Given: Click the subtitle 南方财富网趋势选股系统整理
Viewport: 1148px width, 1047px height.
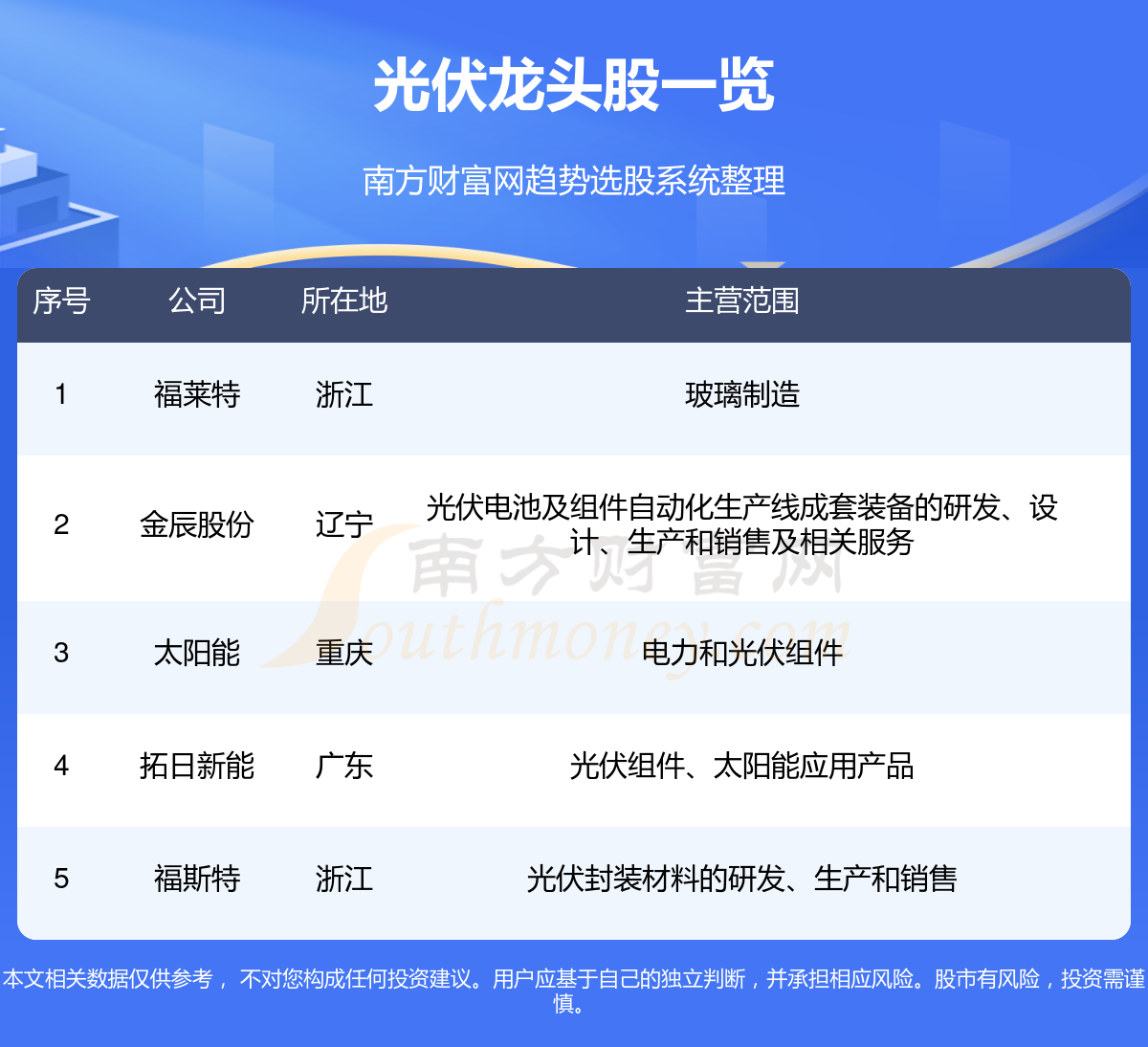Looking at the screenshot, I should [x=574, y=180].
